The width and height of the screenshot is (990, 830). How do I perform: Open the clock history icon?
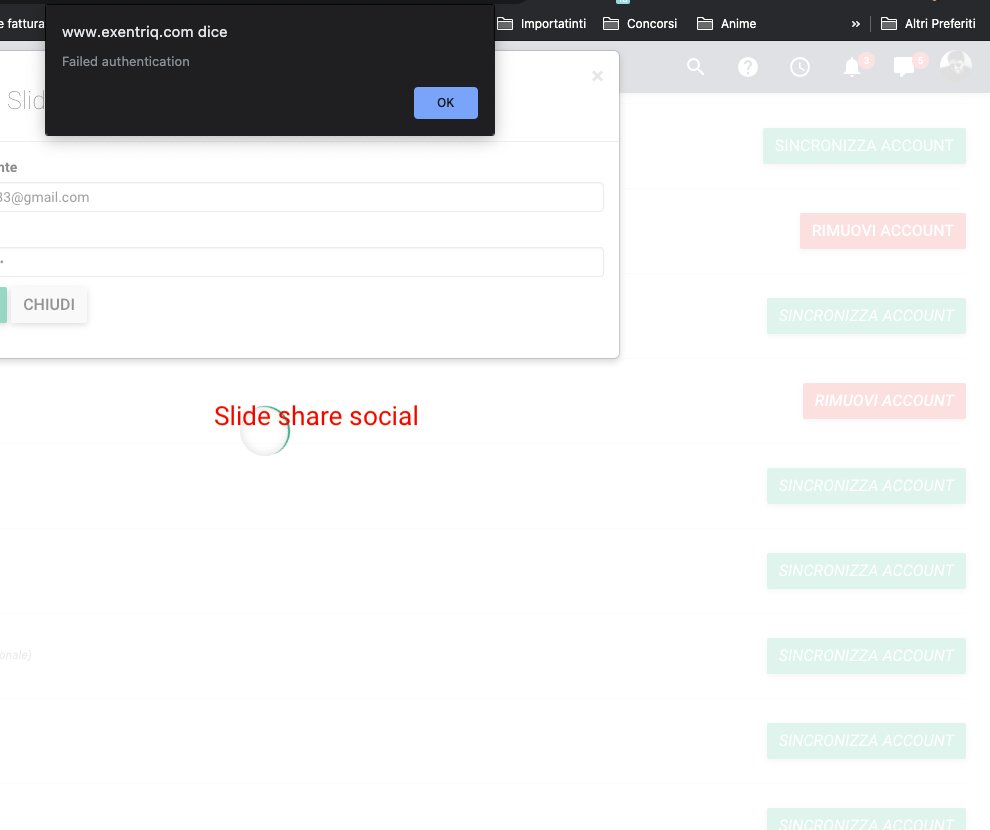click(800, 67)
